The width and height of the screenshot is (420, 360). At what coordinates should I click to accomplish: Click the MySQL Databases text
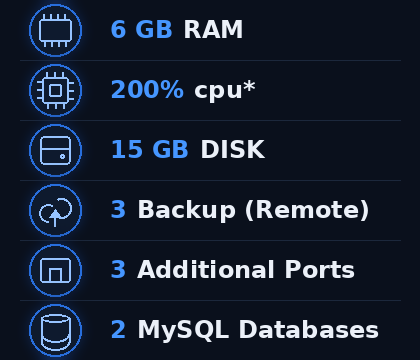point(258,330)
